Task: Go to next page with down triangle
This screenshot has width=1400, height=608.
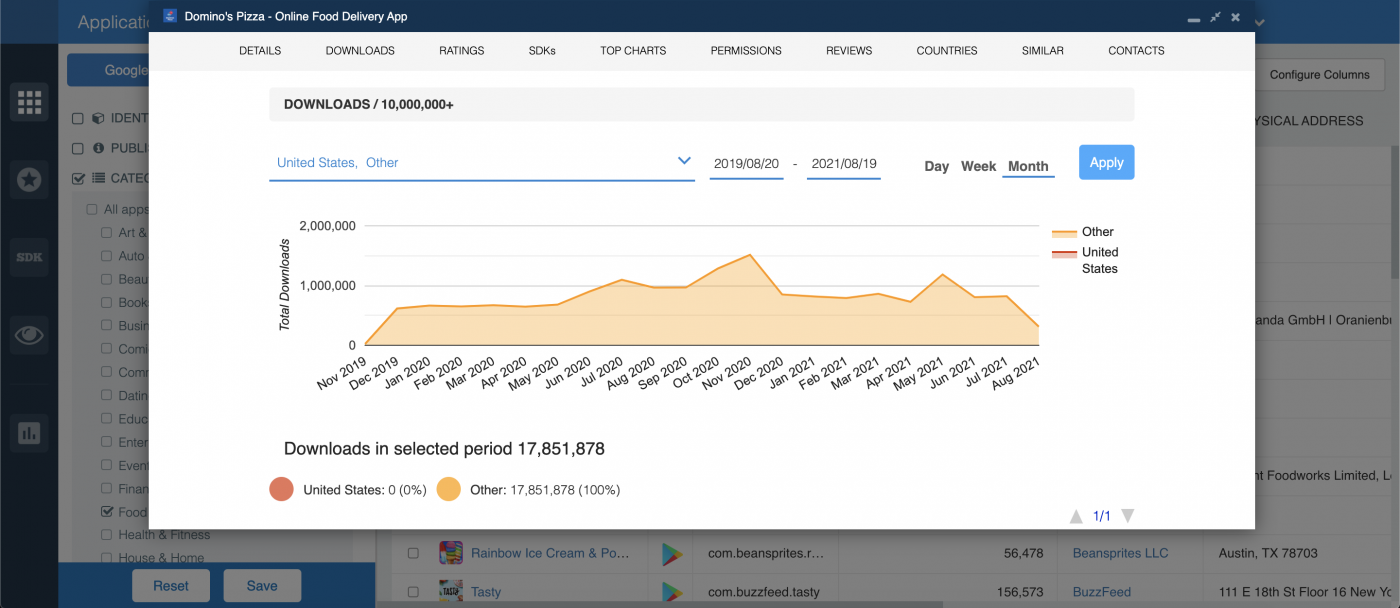Action: (x=1127, y=516)
